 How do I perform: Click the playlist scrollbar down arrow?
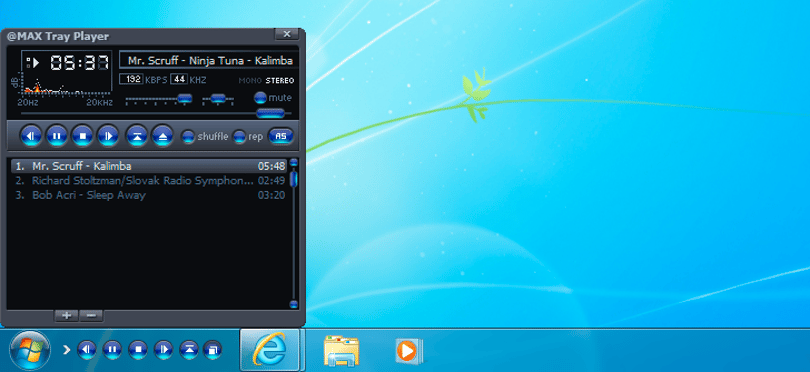click(293, 304)
